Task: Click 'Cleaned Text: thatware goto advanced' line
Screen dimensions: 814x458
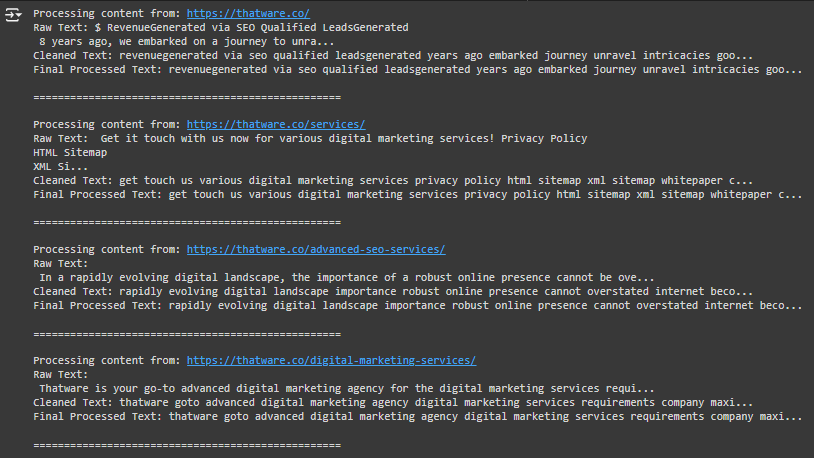Action: click(x=393, y=403)
